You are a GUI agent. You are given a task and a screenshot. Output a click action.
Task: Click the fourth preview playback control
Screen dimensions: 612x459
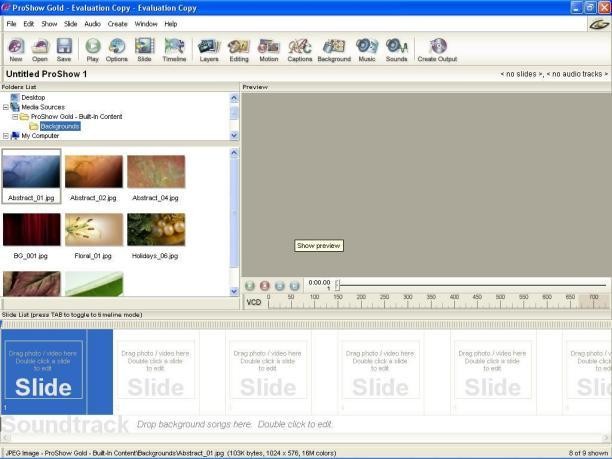coord(294,286)
